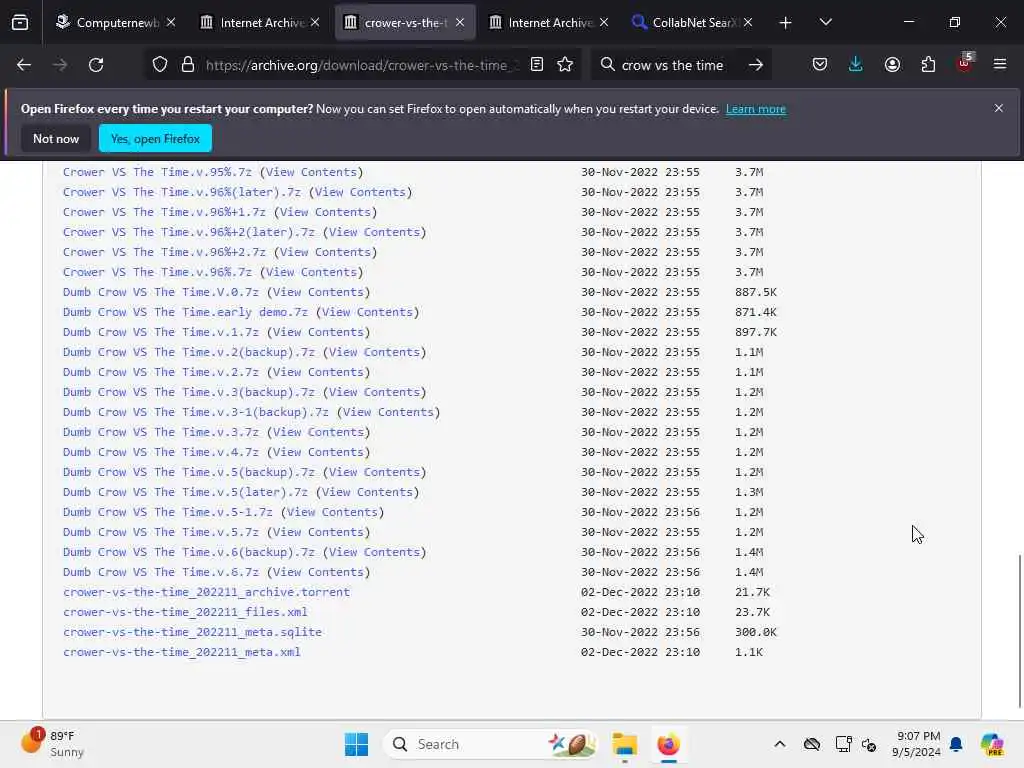
Task: Submit search with the arrow button
Action: point(756,65)
